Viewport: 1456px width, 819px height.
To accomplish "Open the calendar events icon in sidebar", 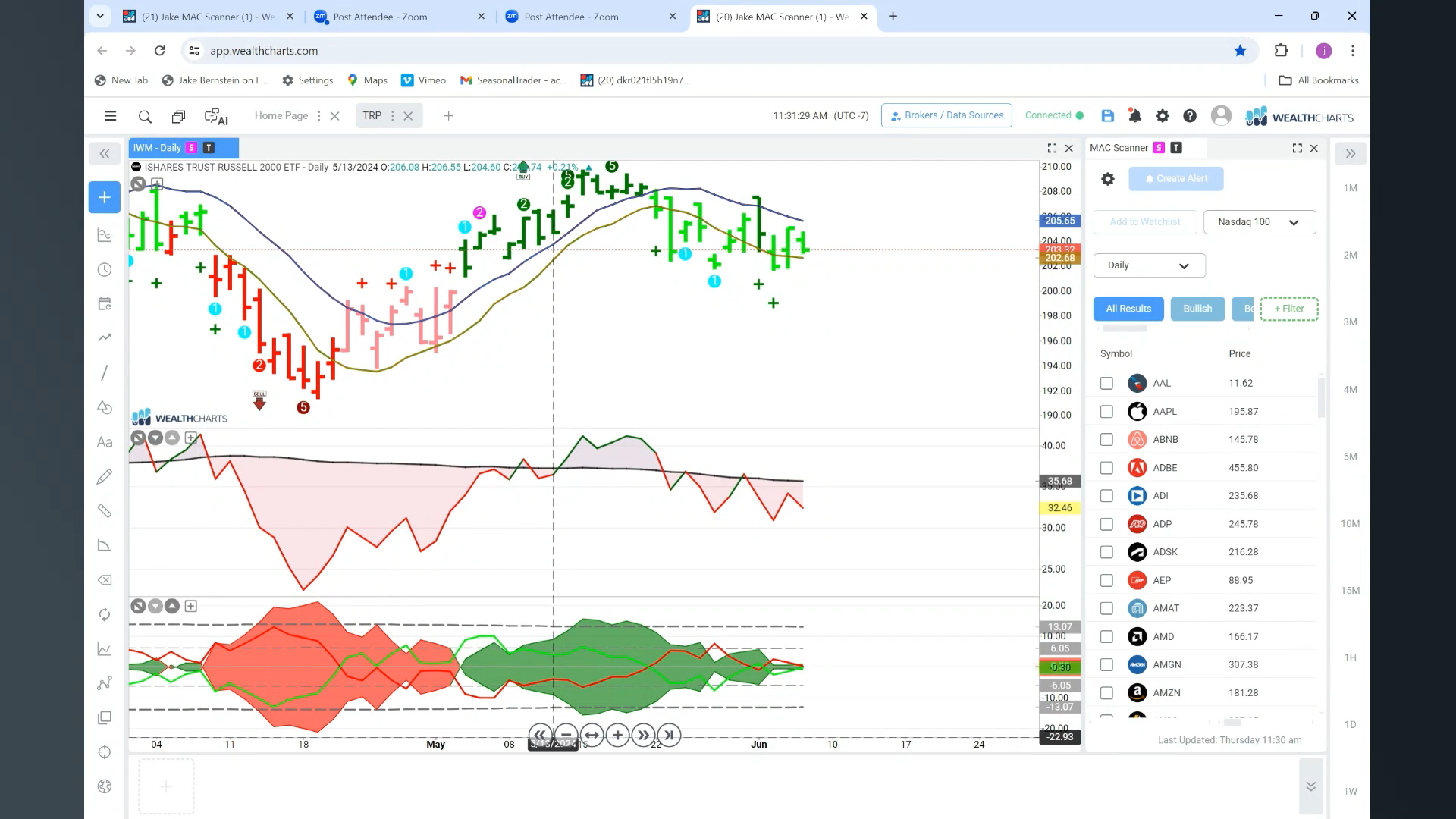I will coord(105,303).
